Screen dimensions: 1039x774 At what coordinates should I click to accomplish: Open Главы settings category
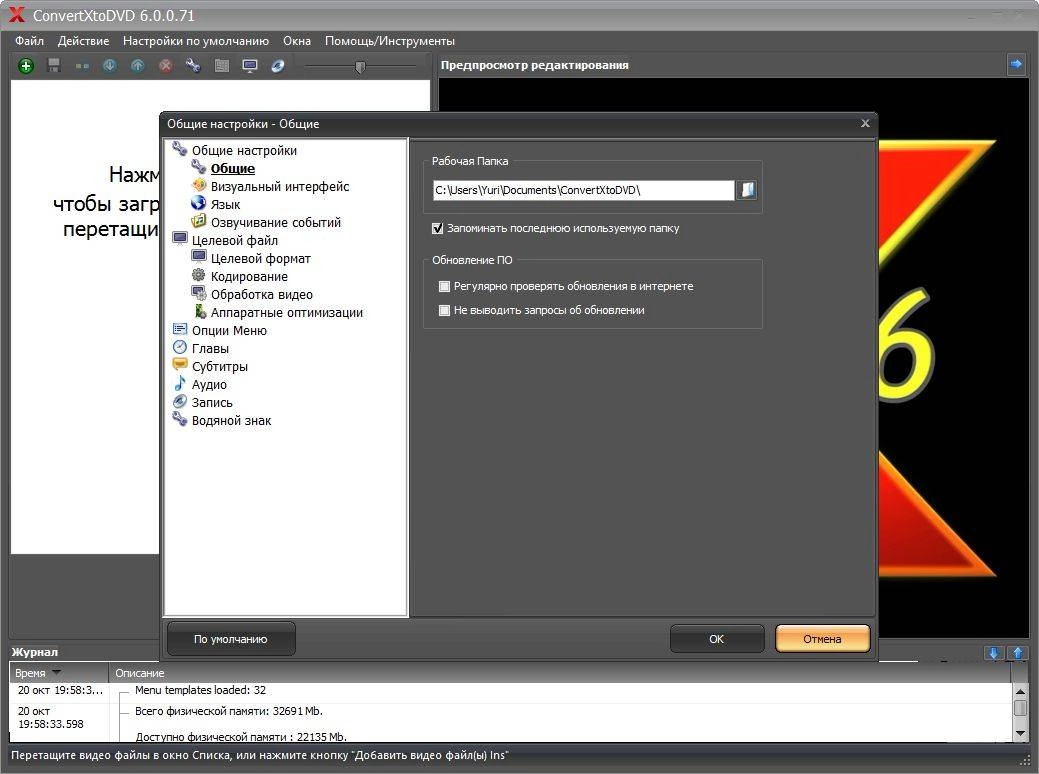coord(210,348)
